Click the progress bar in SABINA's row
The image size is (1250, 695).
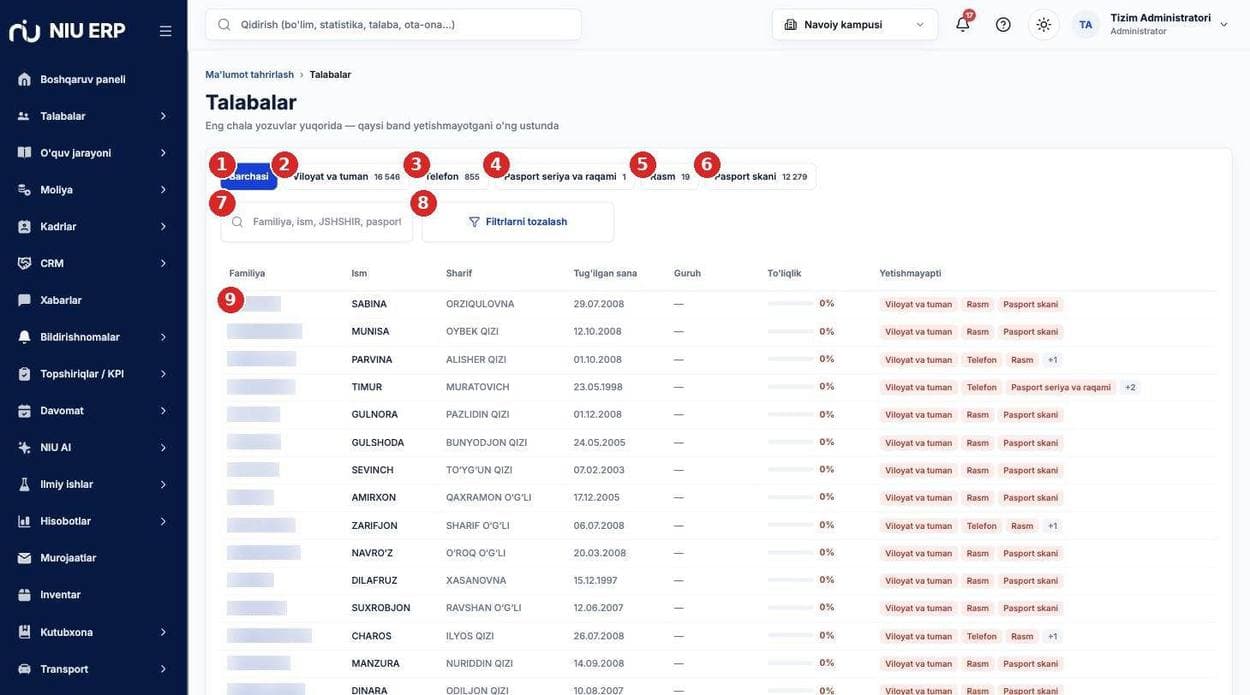790,304
